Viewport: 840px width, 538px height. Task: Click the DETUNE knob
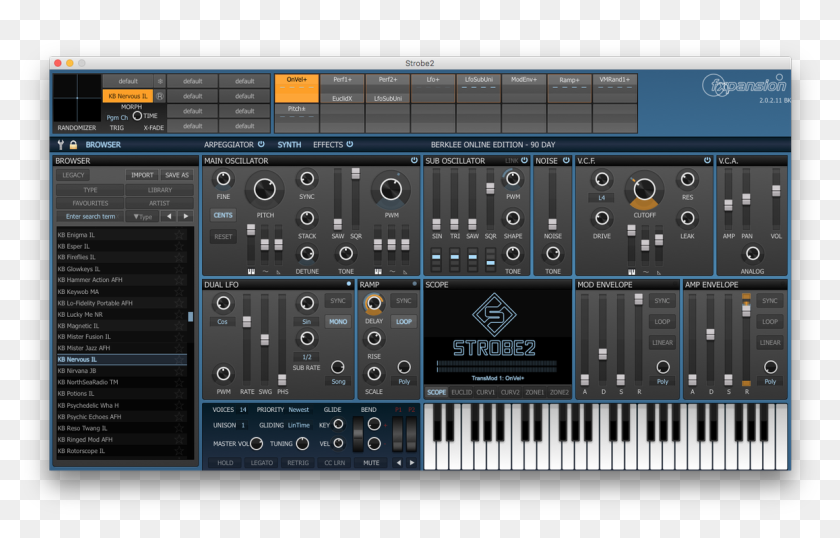pos(307,253)
